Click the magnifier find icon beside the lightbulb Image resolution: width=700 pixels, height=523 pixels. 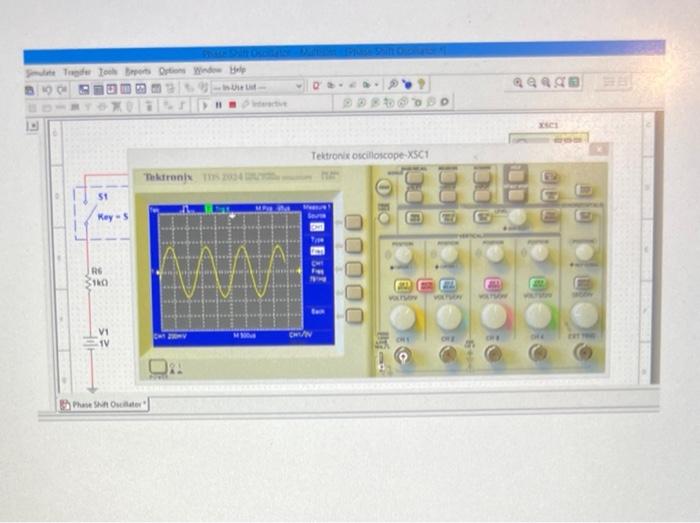(x=393, y=84)
